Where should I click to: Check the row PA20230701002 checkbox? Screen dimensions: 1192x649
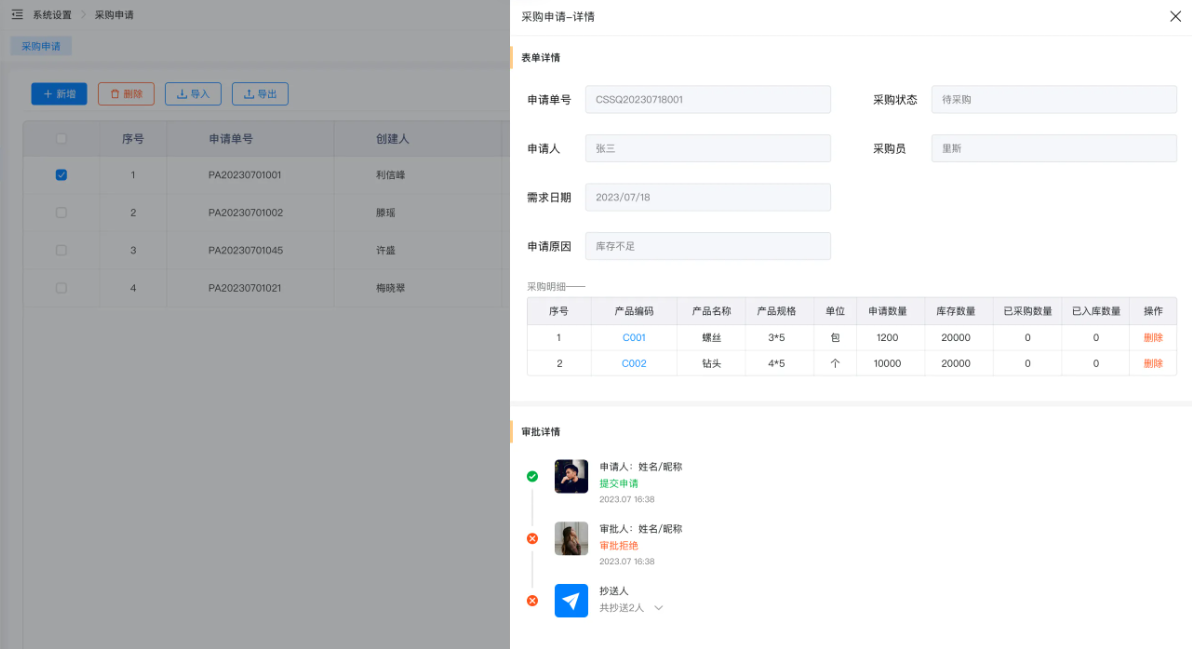[x=62, y=213]
